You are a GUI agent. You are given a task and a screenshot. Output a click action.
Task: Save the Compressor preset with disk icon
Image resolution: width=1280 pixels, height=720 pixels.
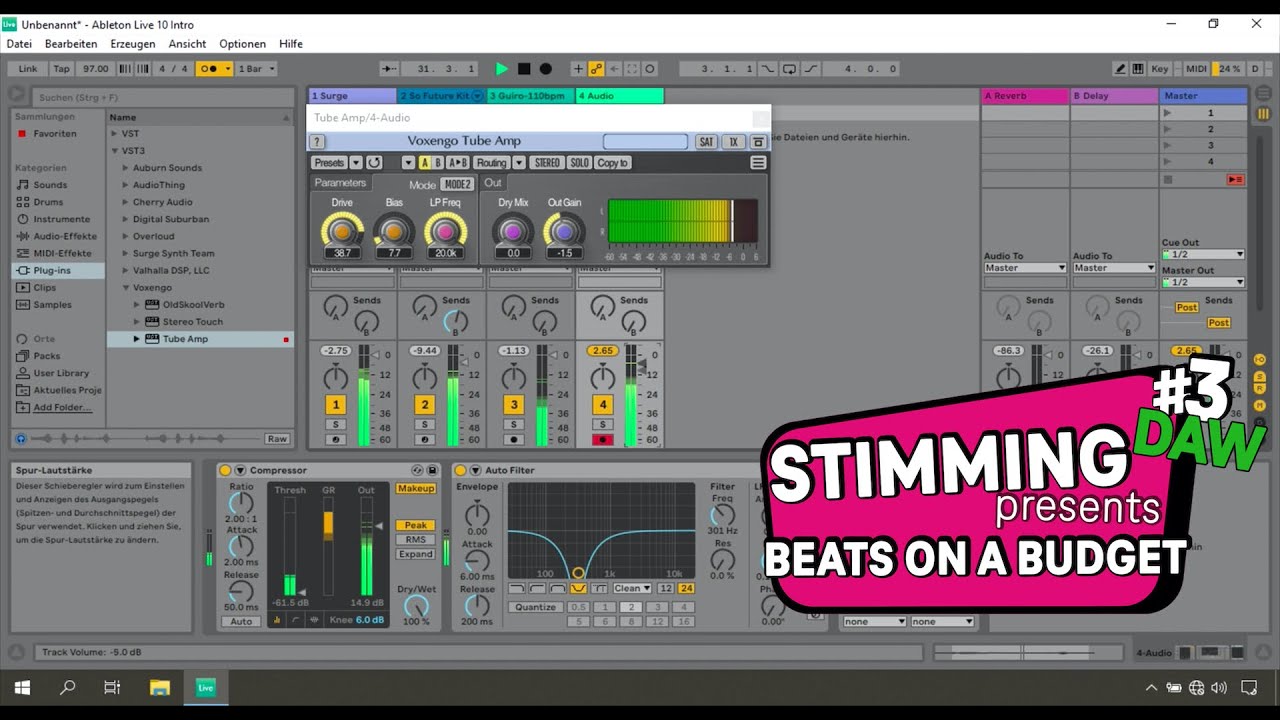click(432, 470)
